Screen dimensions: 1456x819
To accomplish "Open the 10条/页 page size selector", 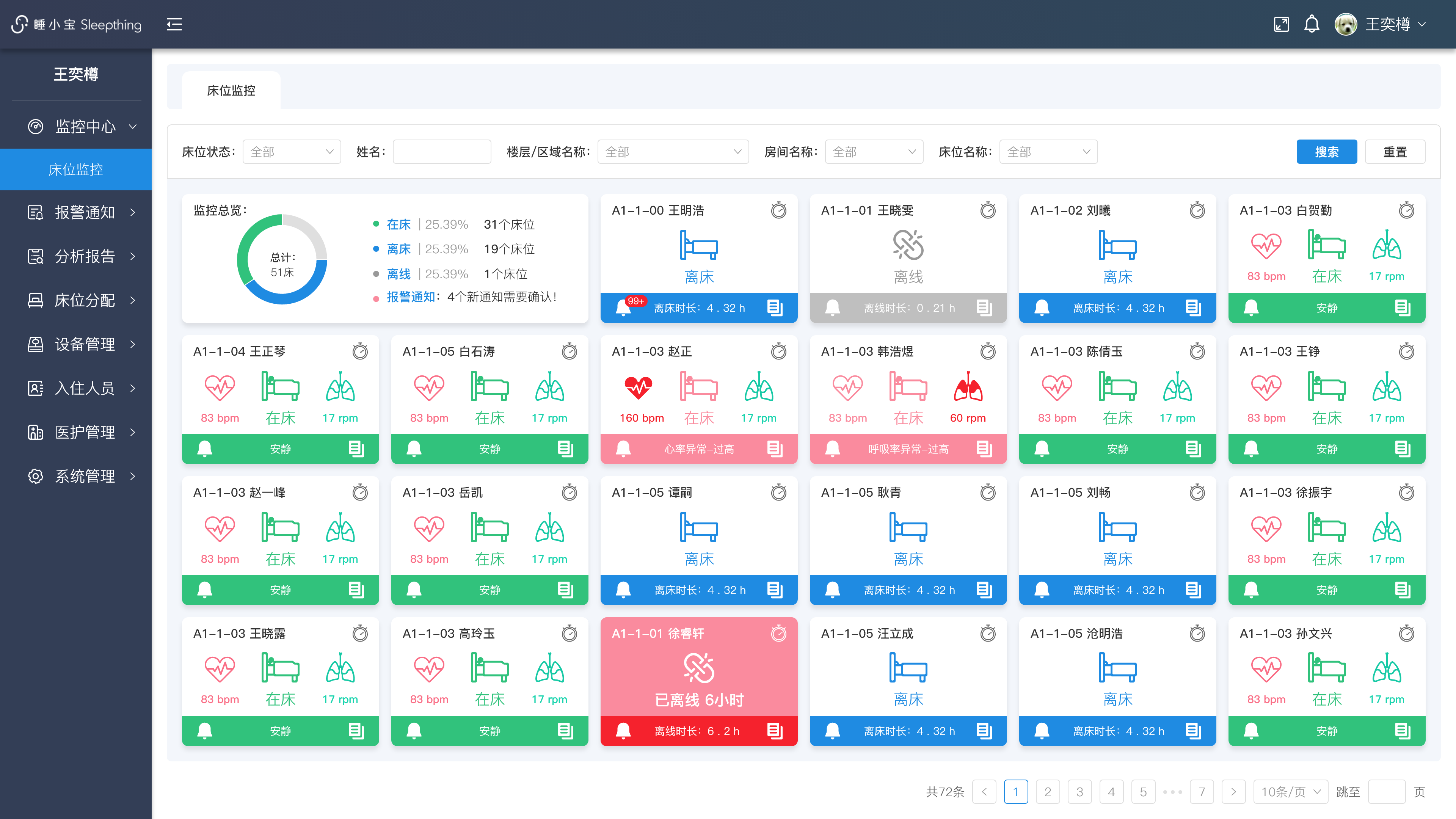I will pyautogui.click(x=1290, y=791).
